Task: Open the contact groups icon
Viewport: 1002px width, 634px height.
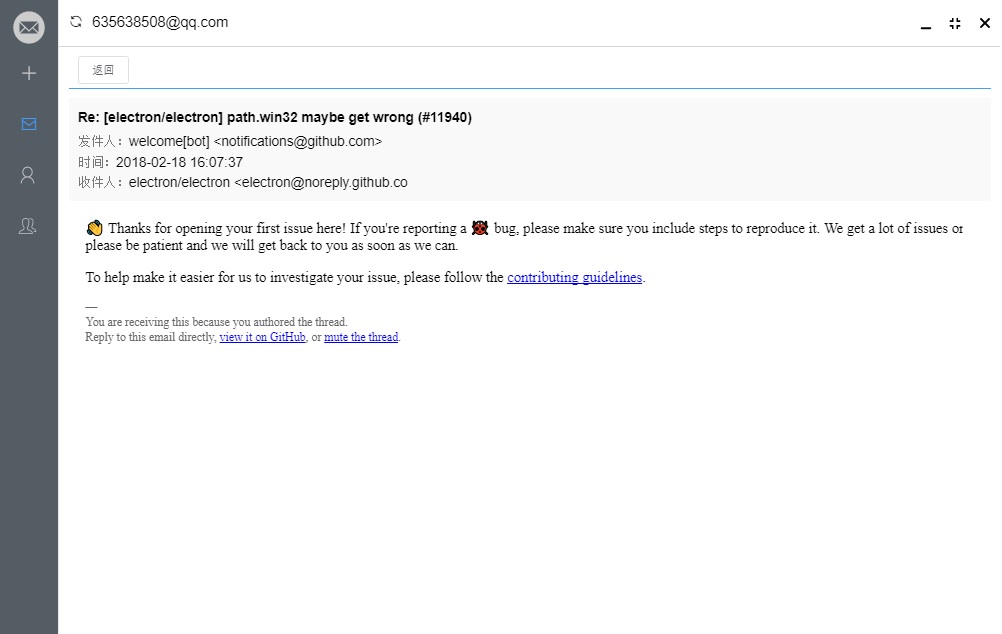Action: click(27, 226)
